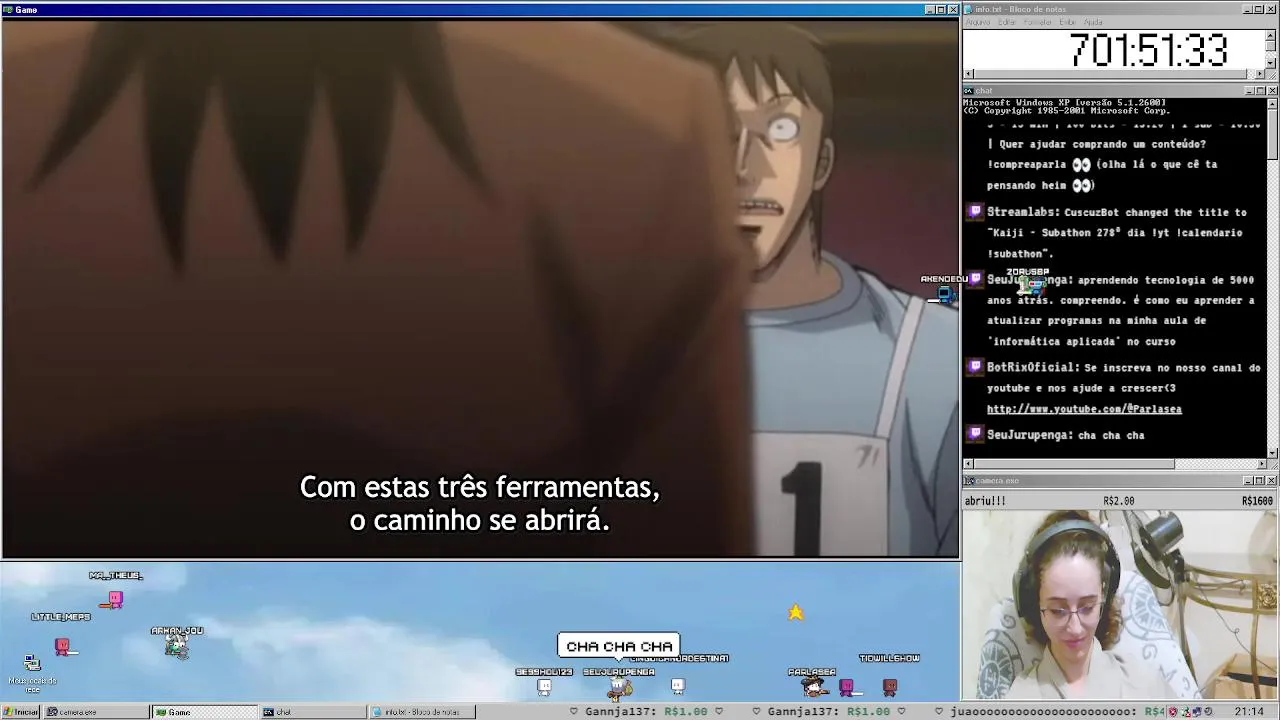
Task: Click the webcam feed of the streamer
Action: [x=1119, y=605]
